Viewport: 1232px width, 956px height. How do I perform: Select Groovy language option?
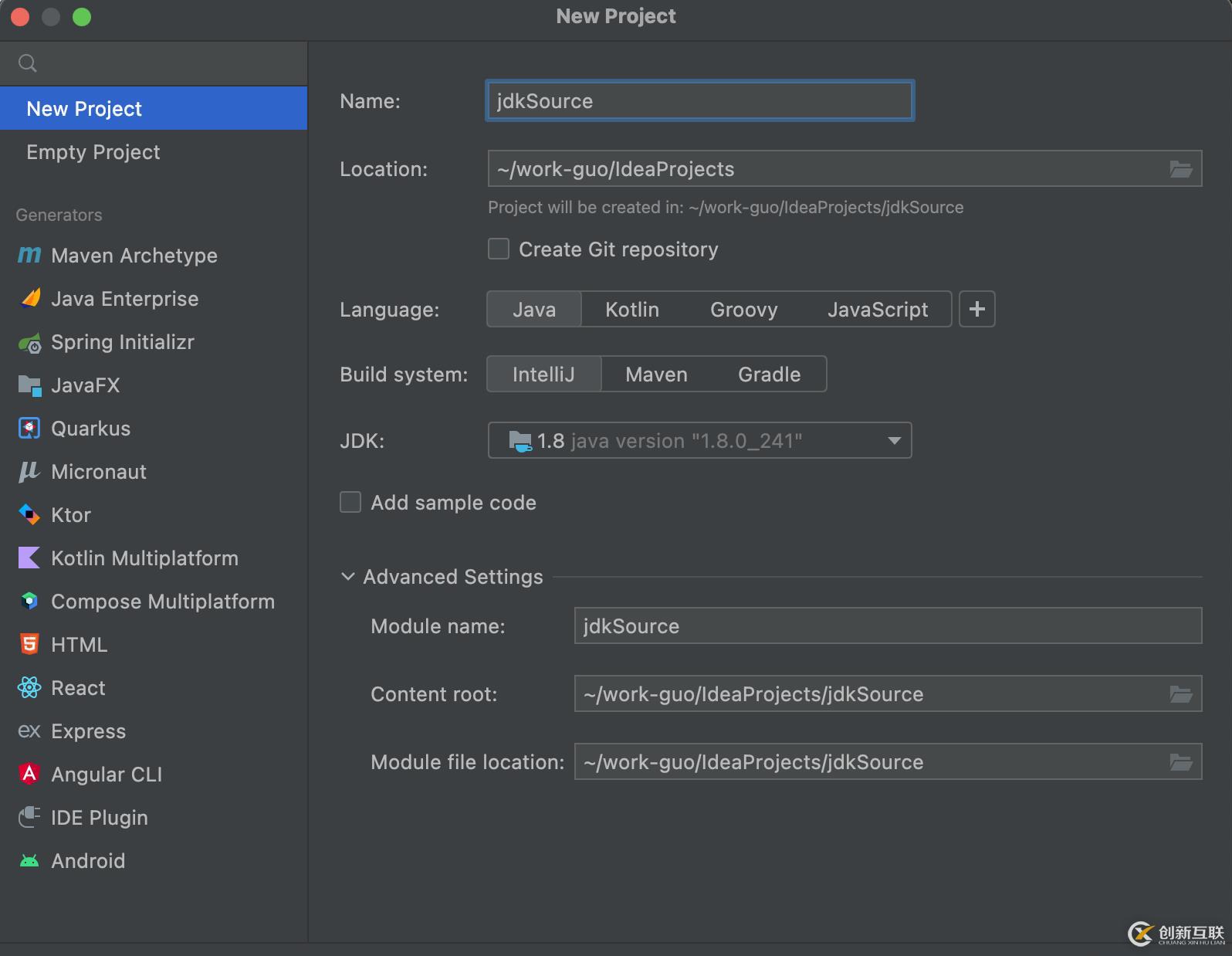(x=744, y=309)
